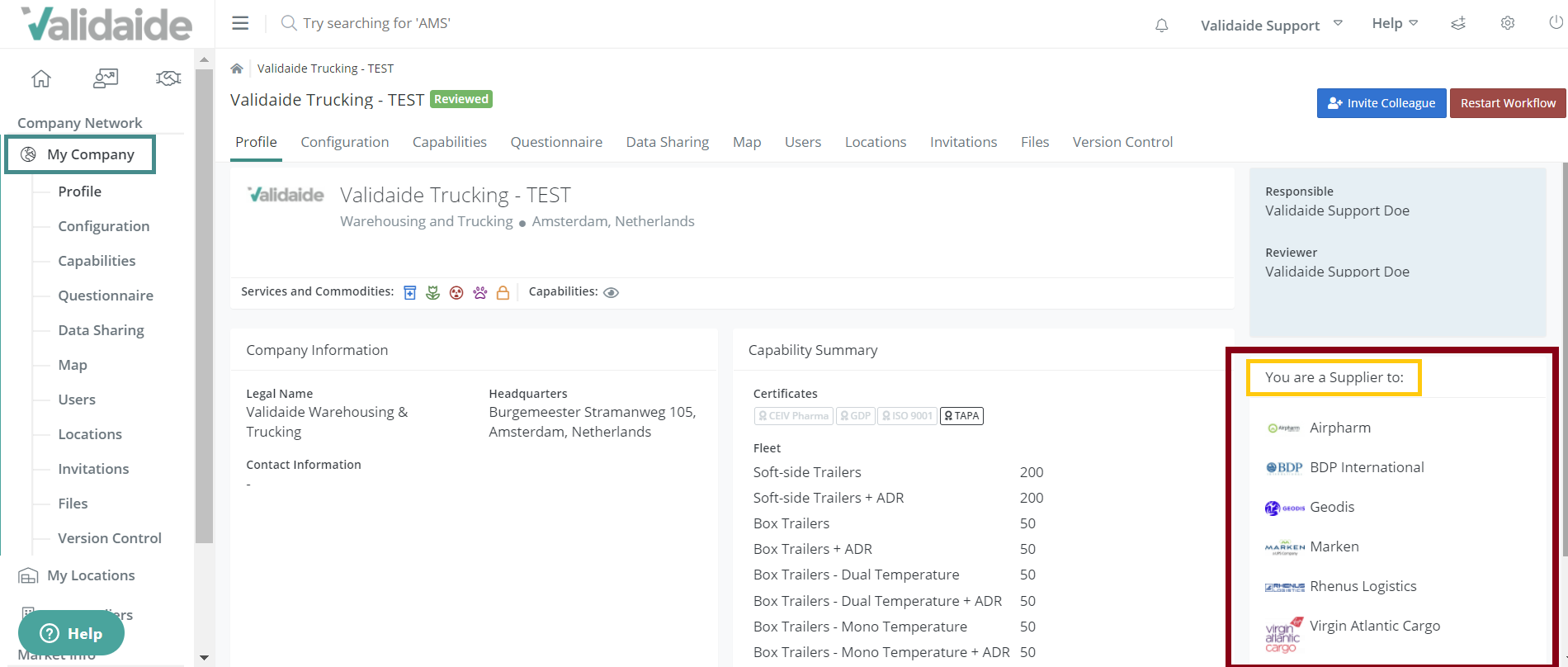Click the Rhenus Logistics logo
1568x667 pixels.
click(x=1284, y=587)
